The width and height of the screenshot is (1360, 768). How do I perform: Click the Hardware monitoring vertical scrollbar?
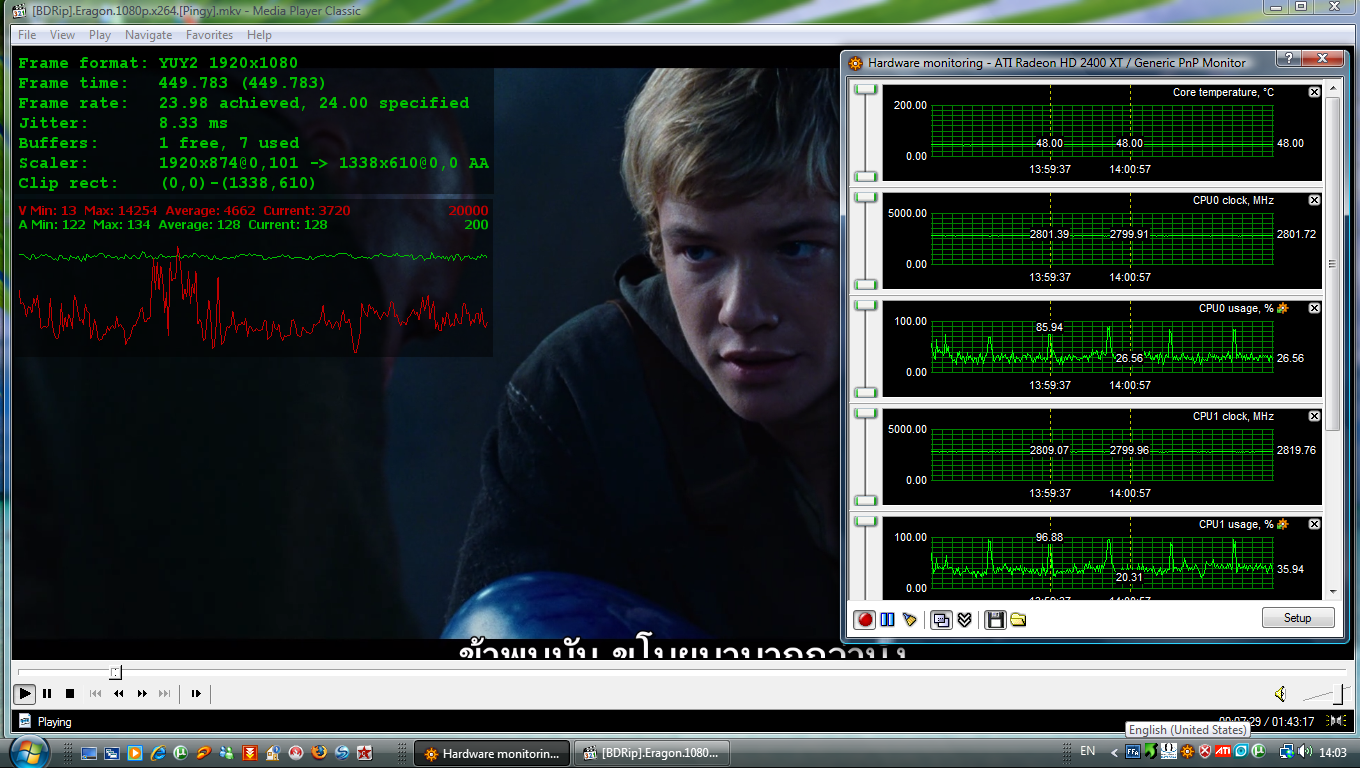click(x=1332, y=264)
